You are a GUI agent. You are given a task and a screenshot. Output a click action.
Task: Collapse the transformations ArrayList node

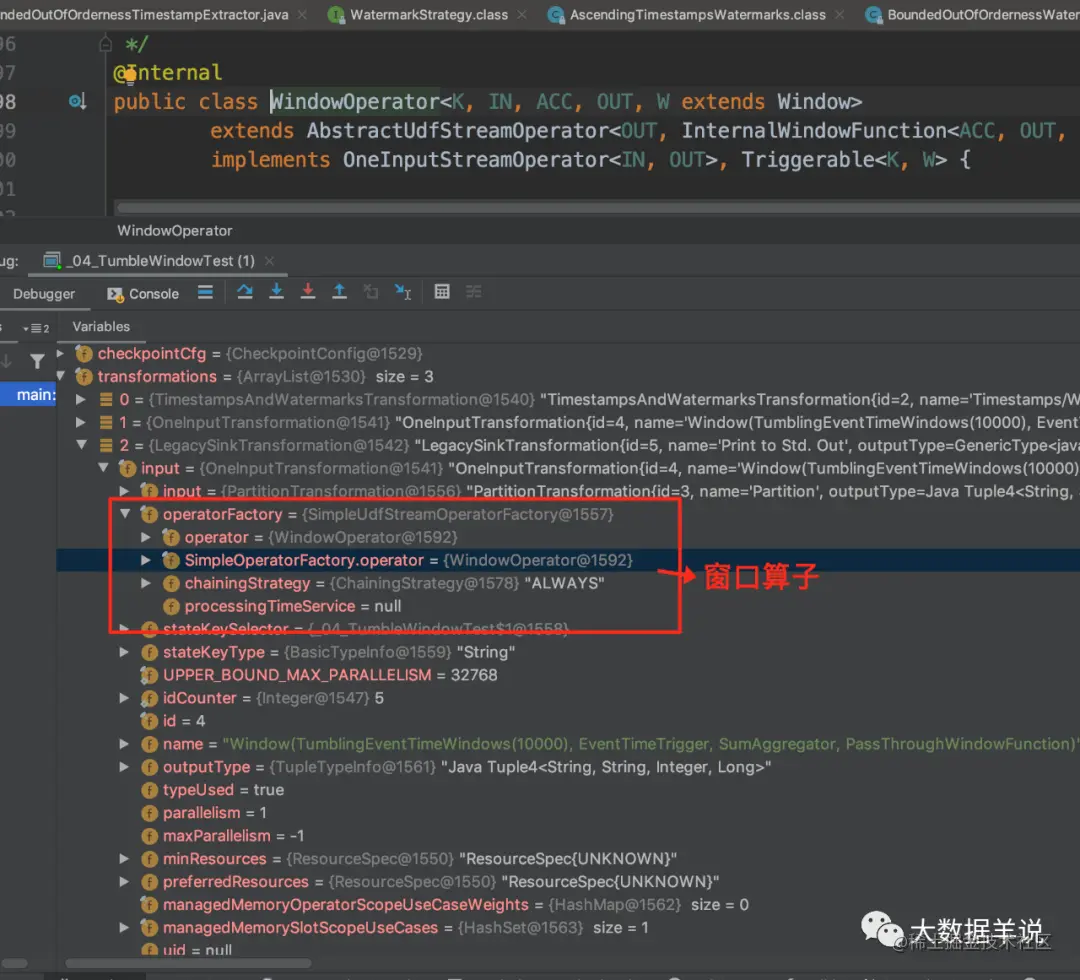(61, 376)
